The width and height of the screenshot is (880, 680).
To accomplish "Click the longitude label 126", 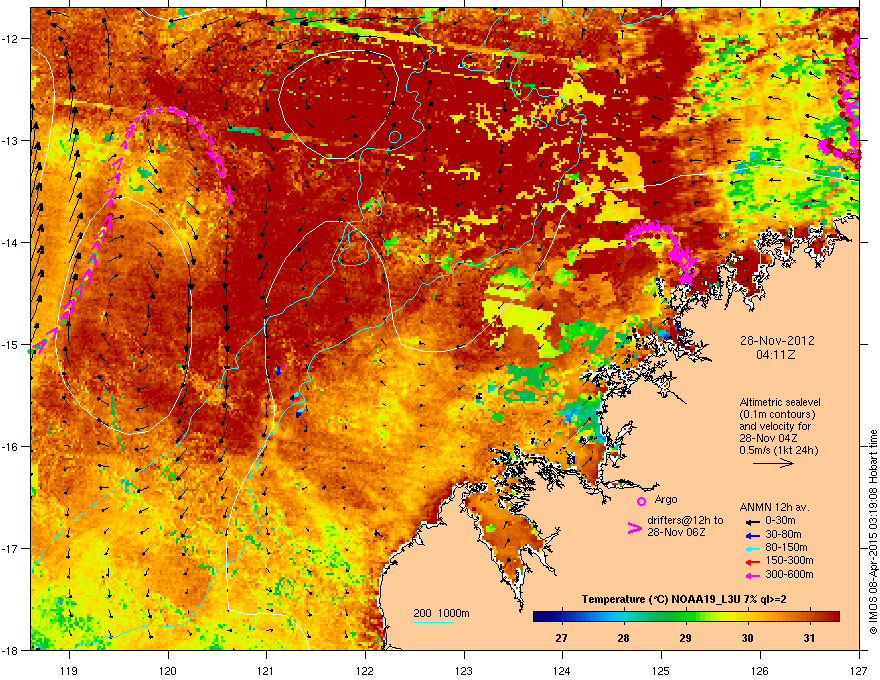I will pyautogui.click(x=760, y=670).
